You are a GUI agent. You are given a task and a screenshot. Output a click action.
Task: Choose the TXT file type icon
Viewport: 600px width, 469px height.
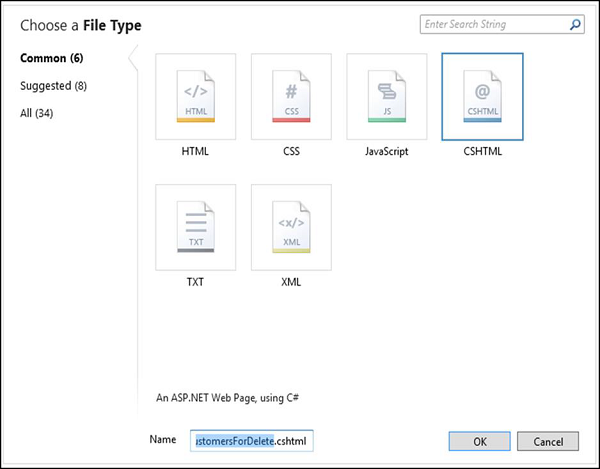point(196,224)
